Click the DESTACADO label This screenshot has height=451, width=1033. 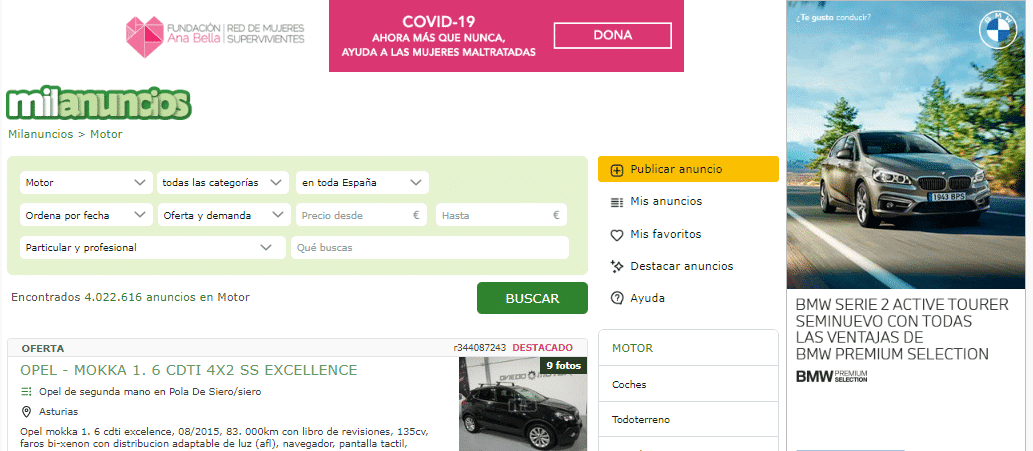pyautogui.click(x=542, y=348)
